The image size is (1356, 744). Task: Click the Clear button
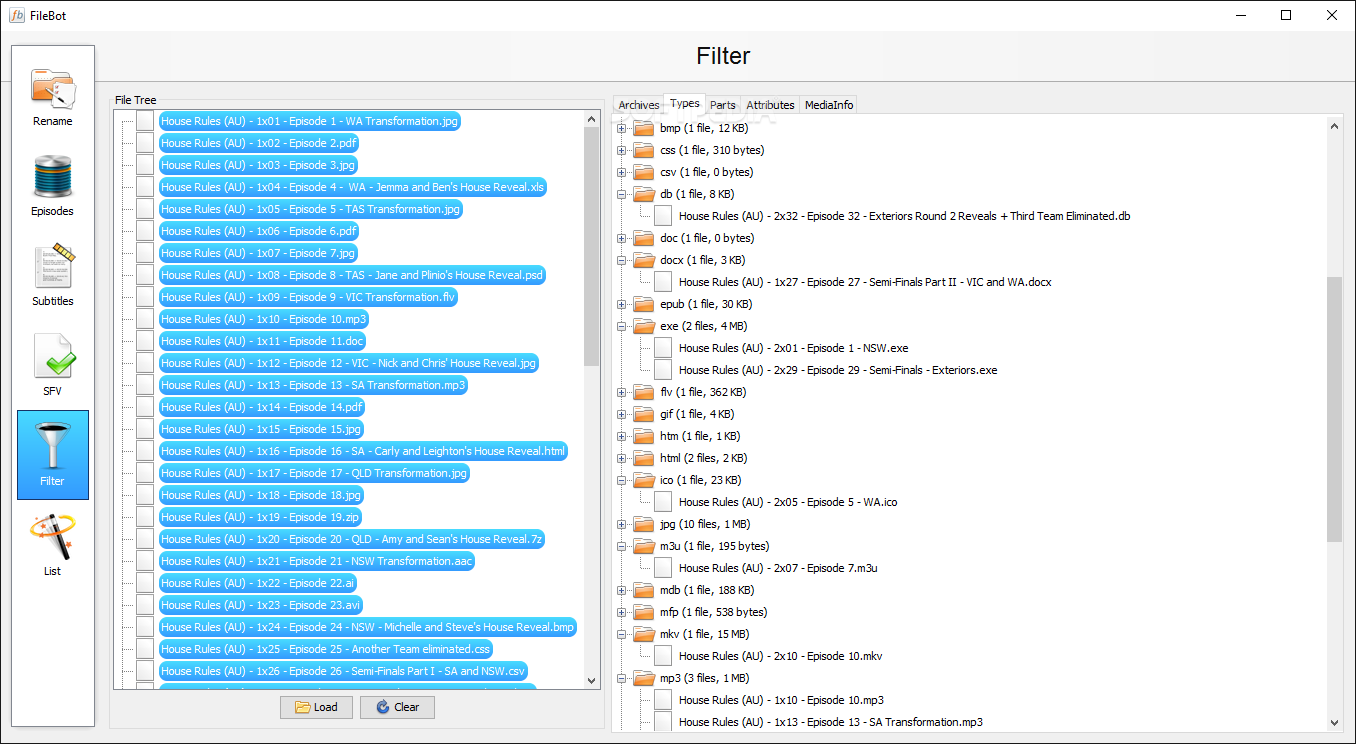[x=397, y=707]
